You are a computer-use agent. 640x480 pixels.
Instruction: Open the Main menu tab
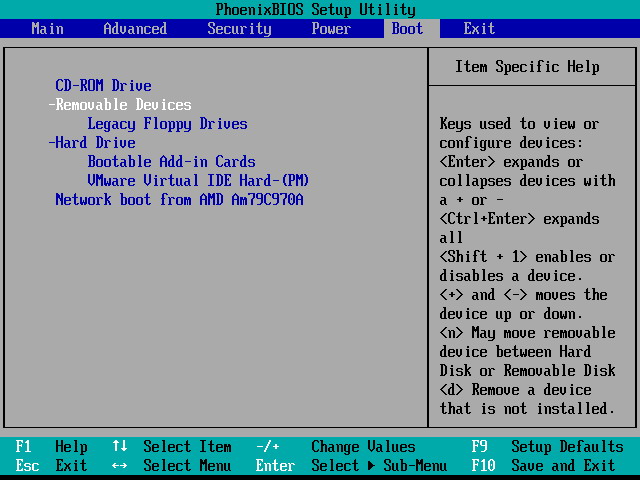[x=47, y=29]
